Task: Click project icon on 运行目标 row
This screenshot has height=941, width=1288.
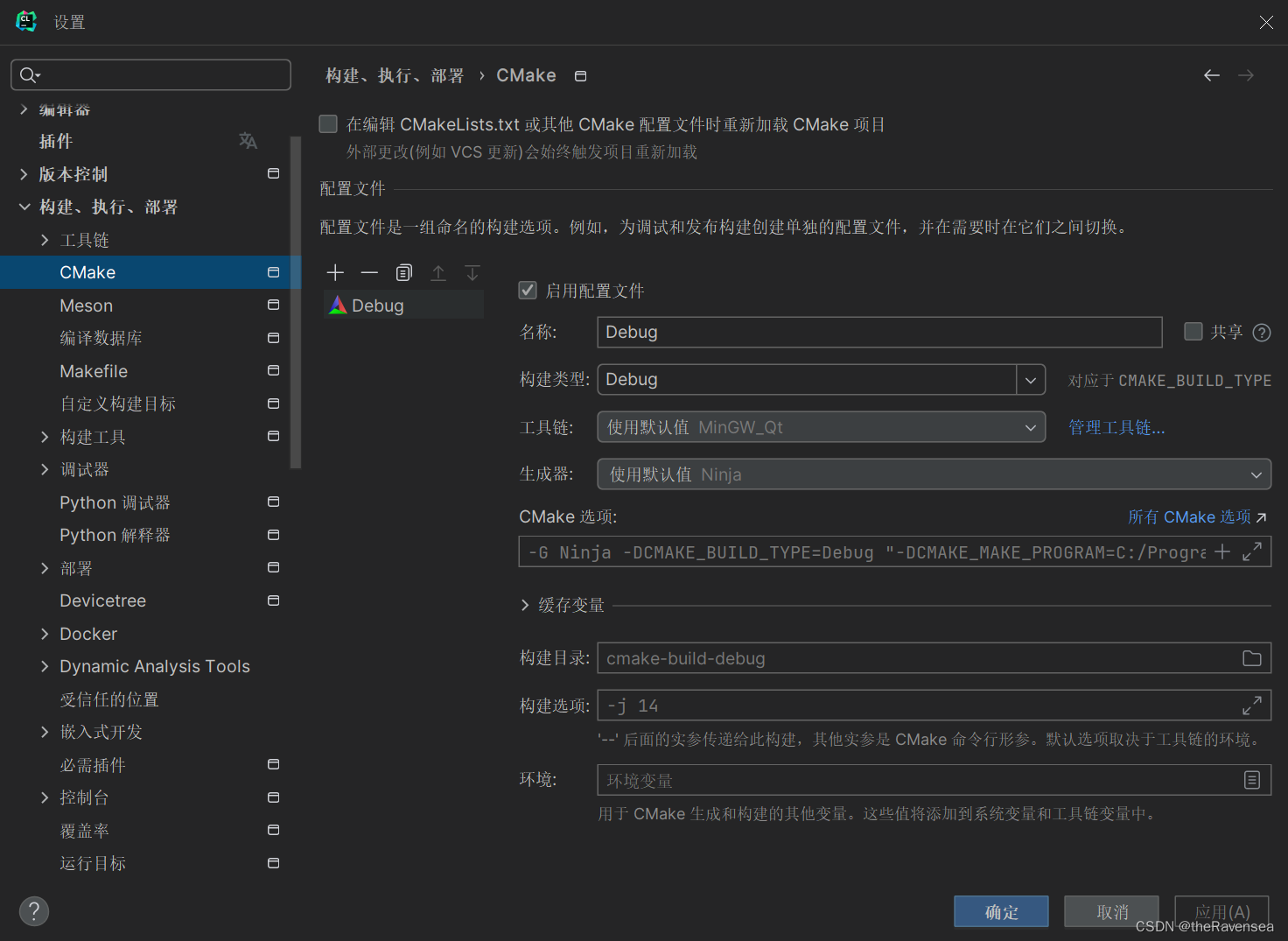Action: 273,863
